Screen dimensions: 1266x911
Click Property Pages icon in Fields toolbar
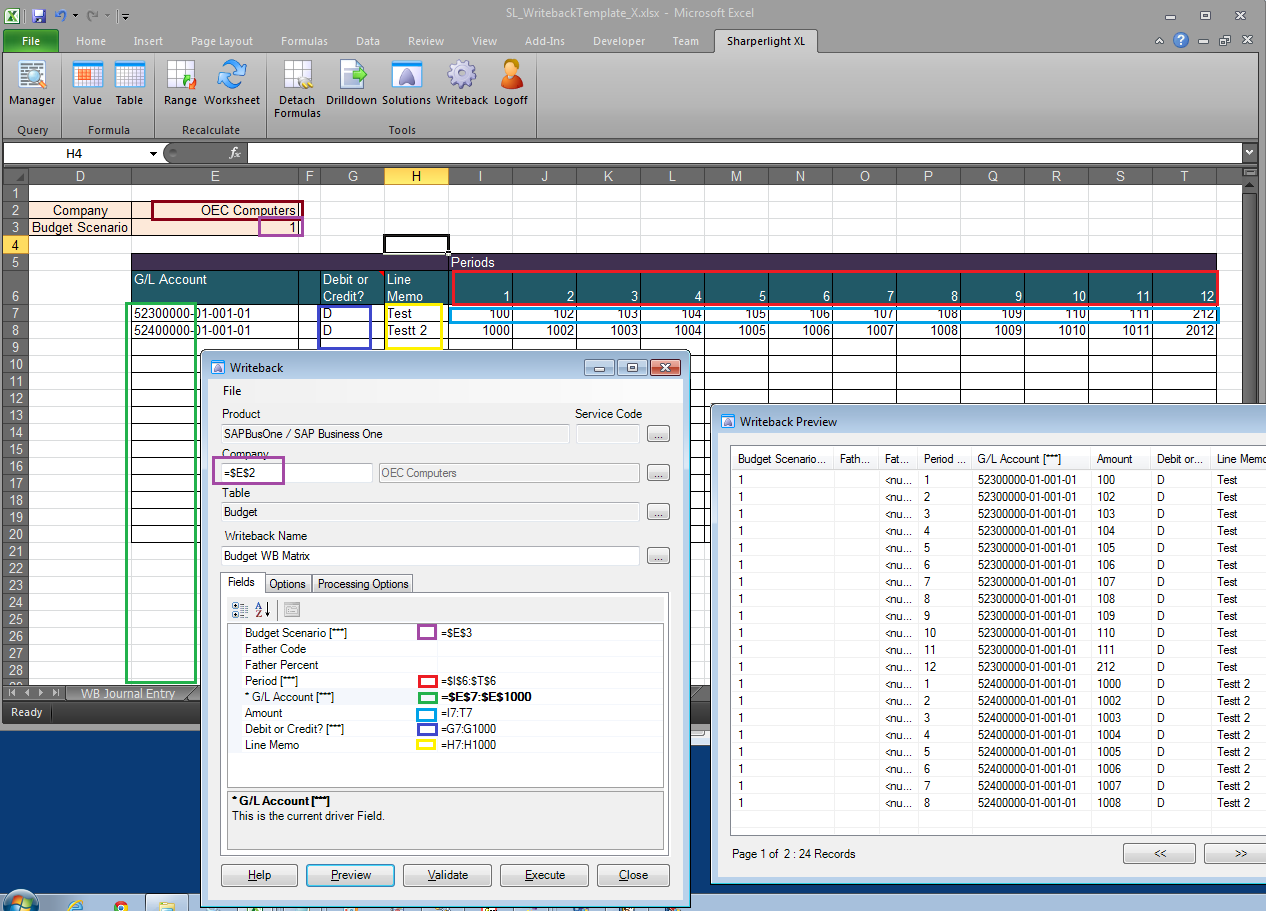(292, 610)
